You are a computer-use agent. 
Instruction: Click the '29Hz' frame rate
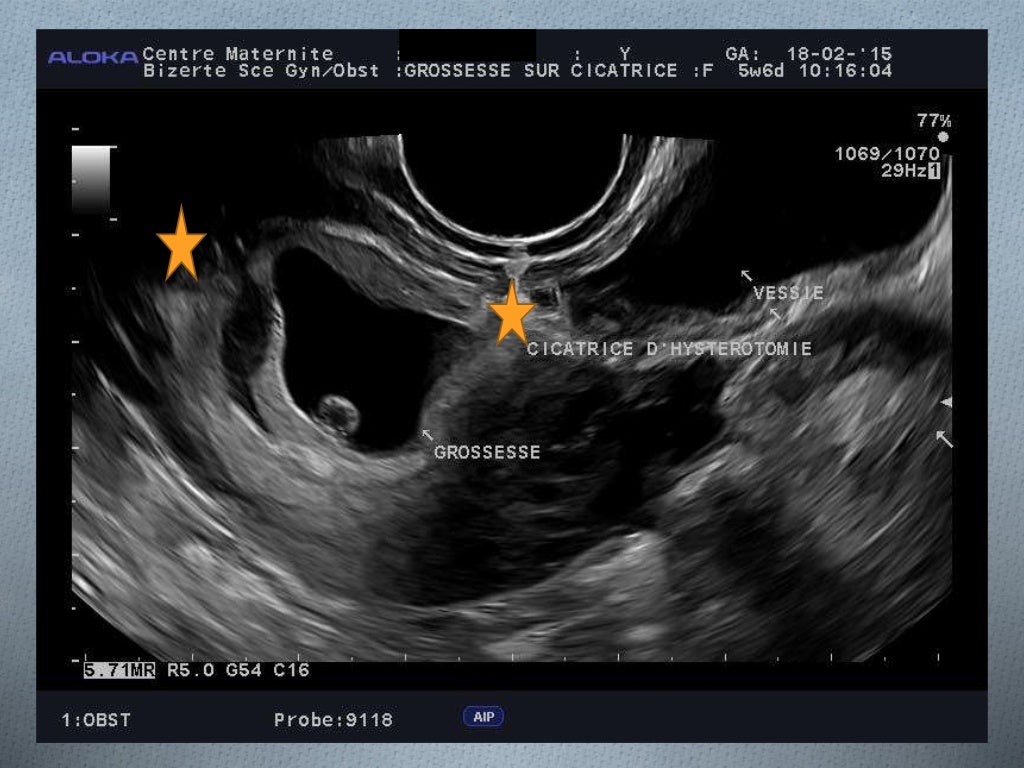pos(904,171)
